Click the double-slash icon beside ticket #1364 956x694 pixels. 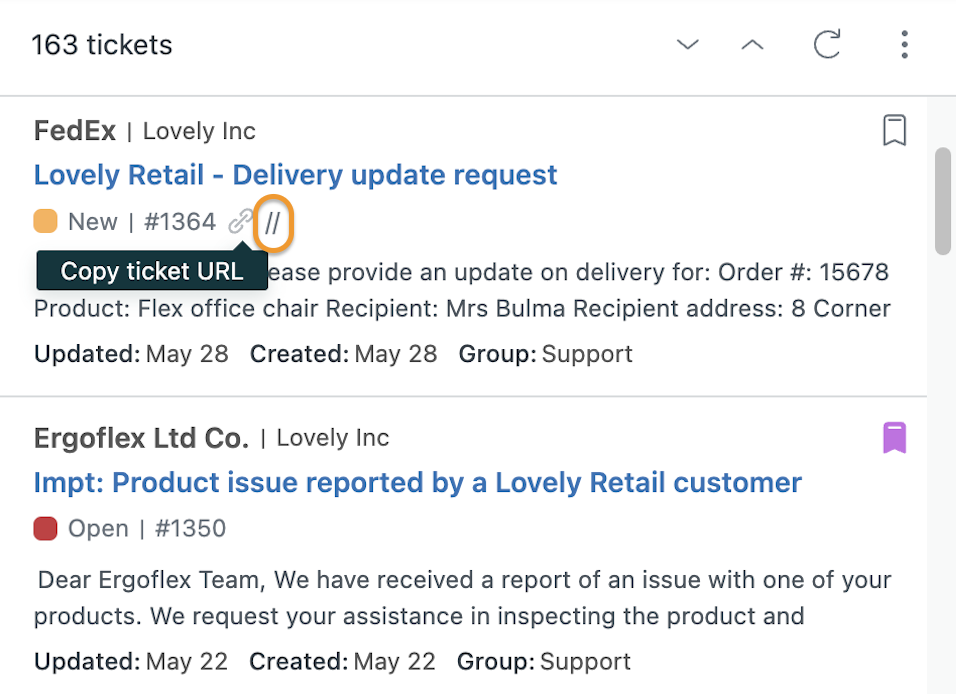pos(273,223)
